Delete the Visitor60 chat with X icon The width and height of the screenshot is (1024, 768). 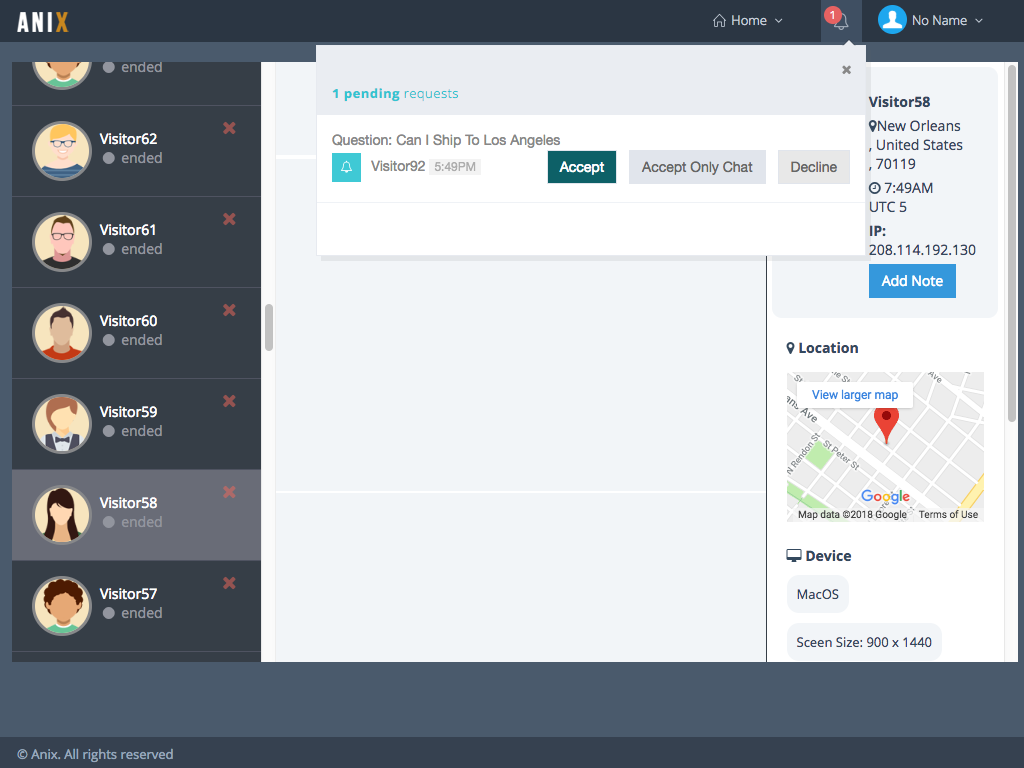click(229, 310)
